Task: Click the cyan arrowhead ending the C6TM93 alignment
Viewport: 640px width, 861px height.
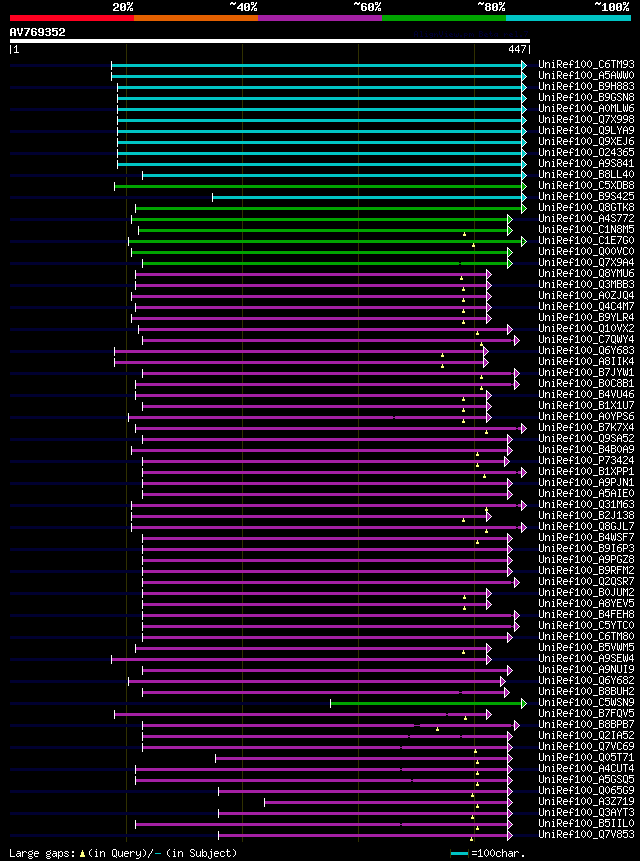Action: coord(524,65)
